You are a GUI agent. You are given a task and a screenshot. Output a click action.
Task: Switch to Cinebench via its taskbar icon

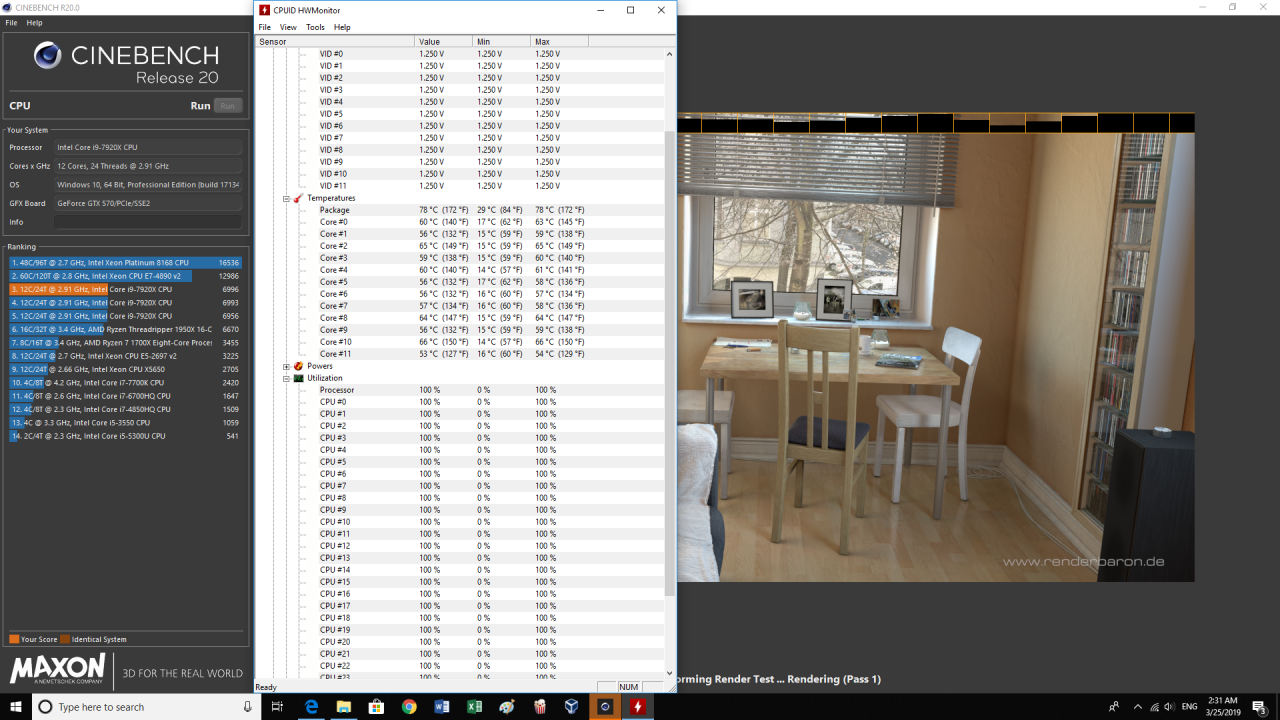point(604,707)
